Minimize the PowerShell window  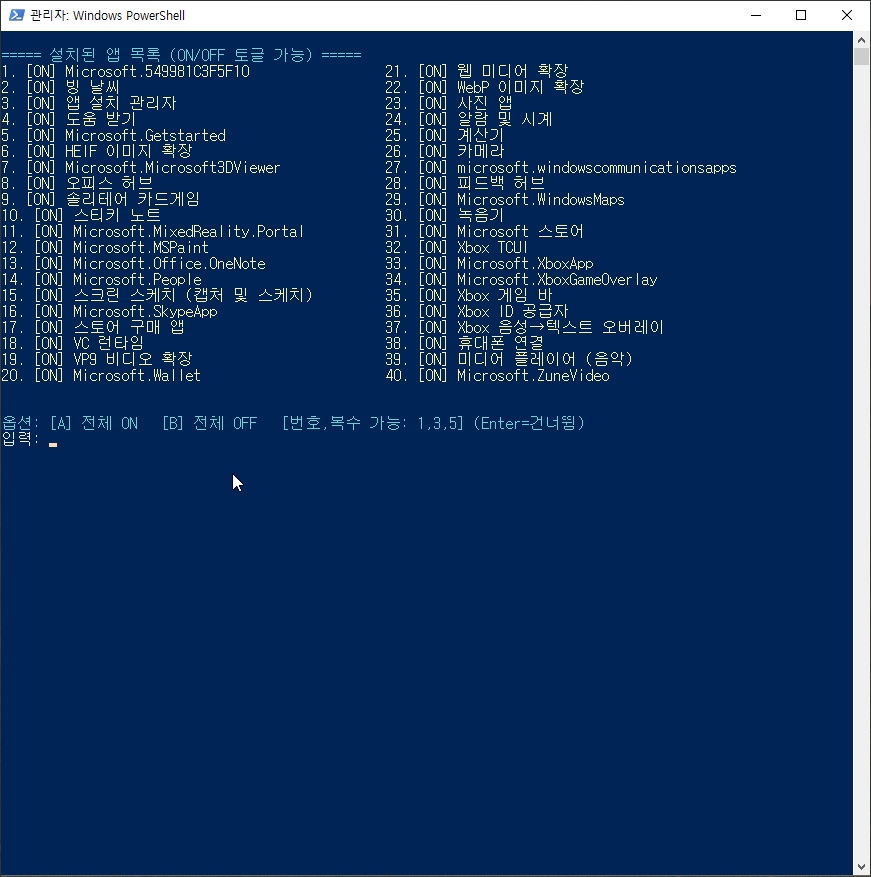coord(756,15)
